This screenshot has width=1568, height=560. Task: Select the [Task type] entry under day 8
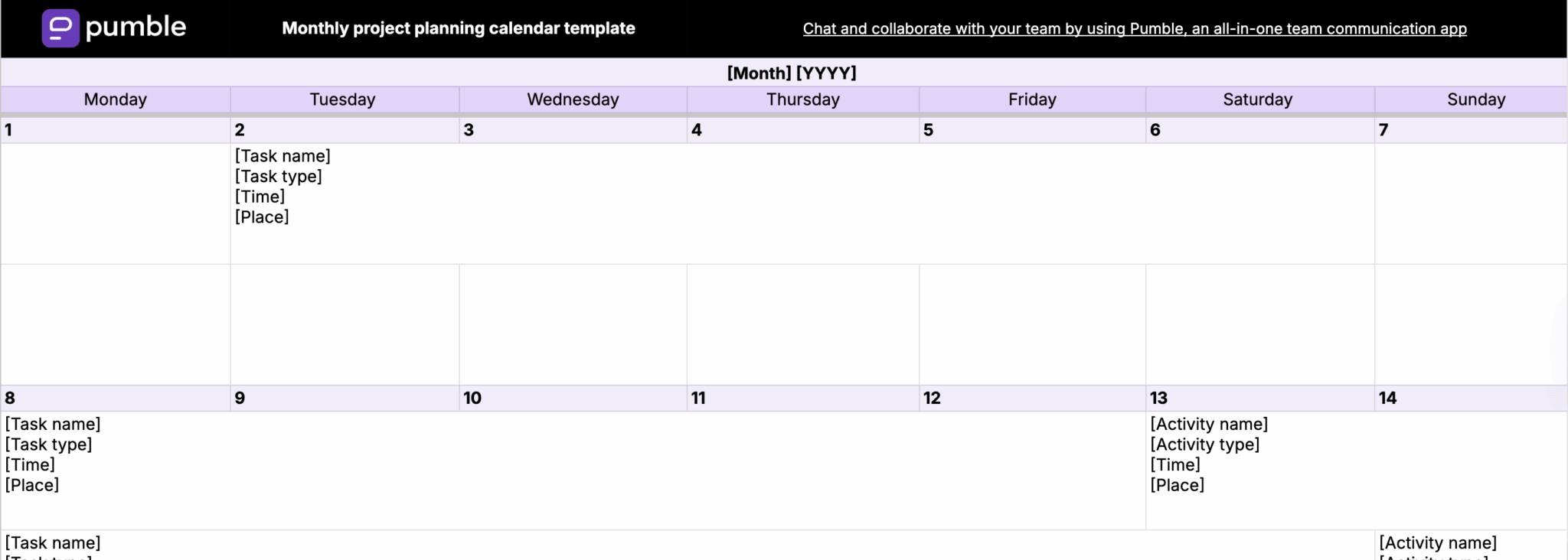(x=48, y=444)
